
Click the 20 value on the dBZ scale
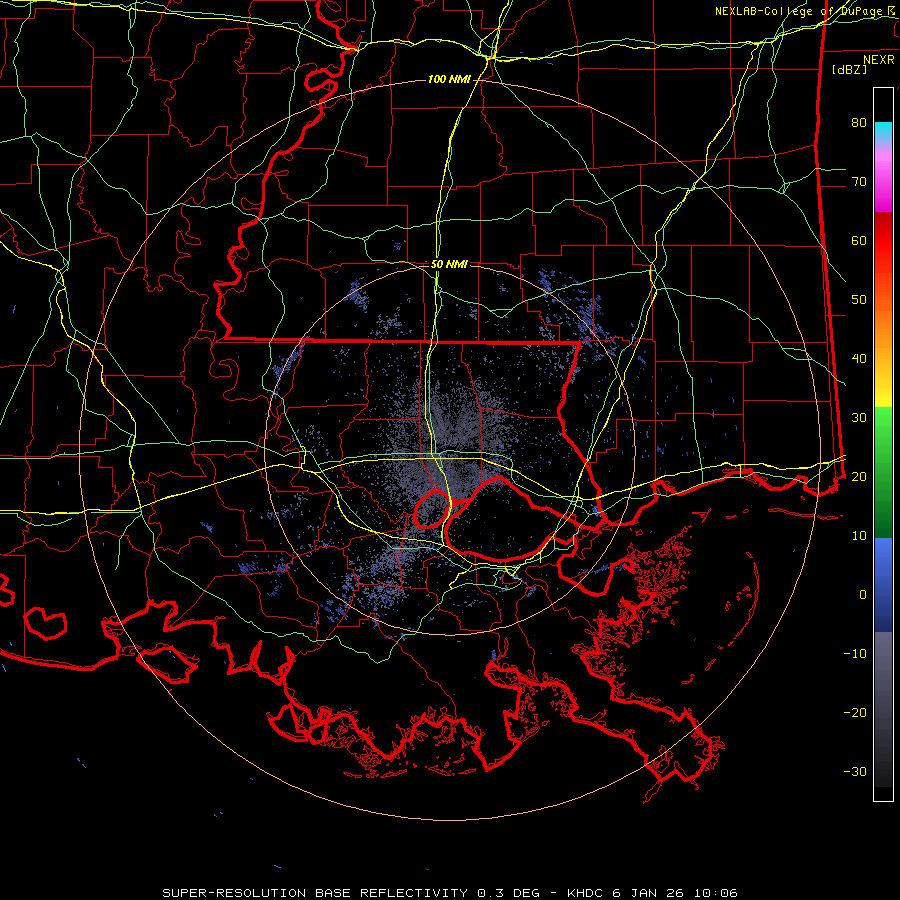point(859,477)
